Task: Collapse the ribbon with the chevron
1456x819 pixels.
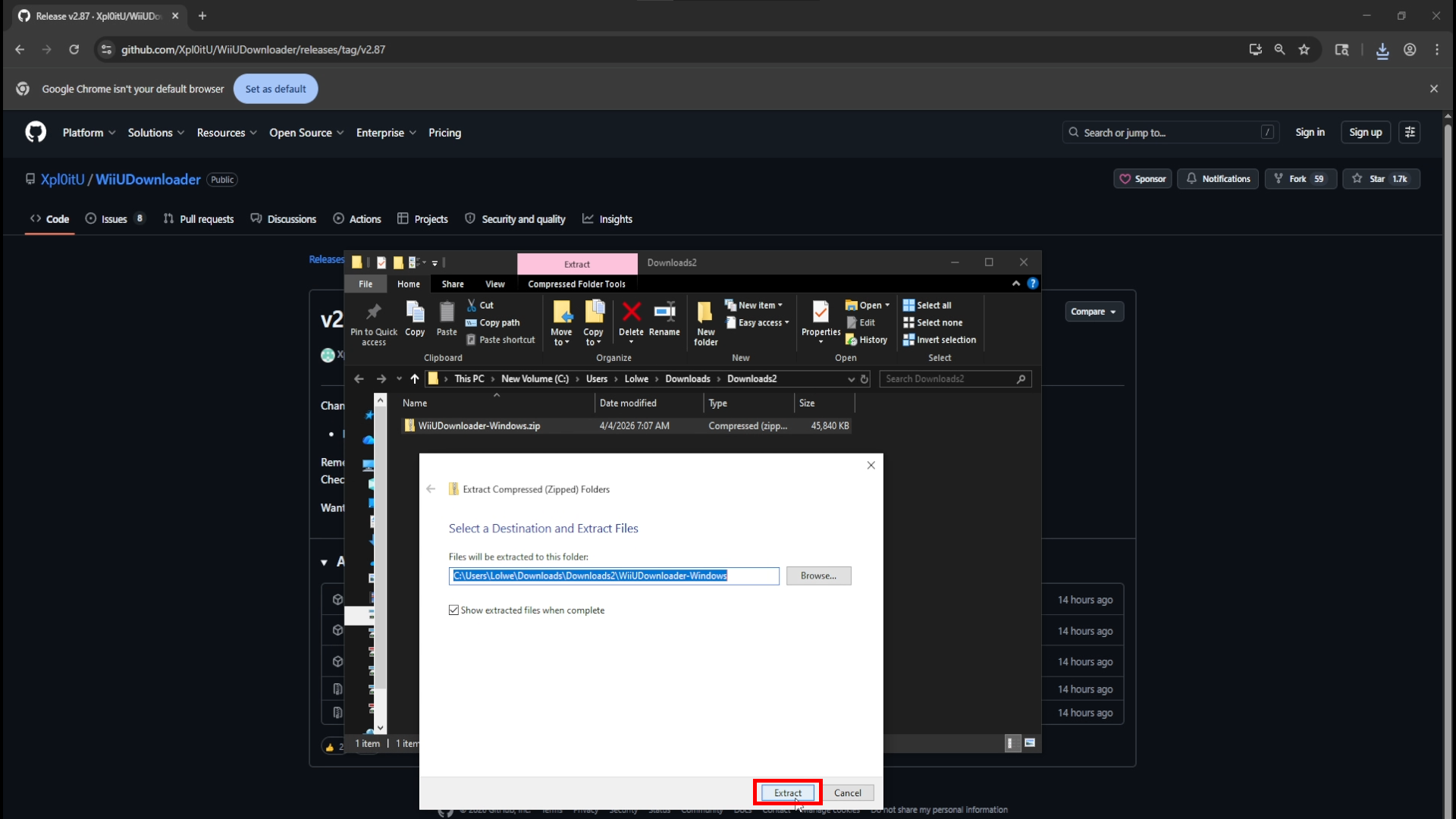Action: coord(1016,284)
